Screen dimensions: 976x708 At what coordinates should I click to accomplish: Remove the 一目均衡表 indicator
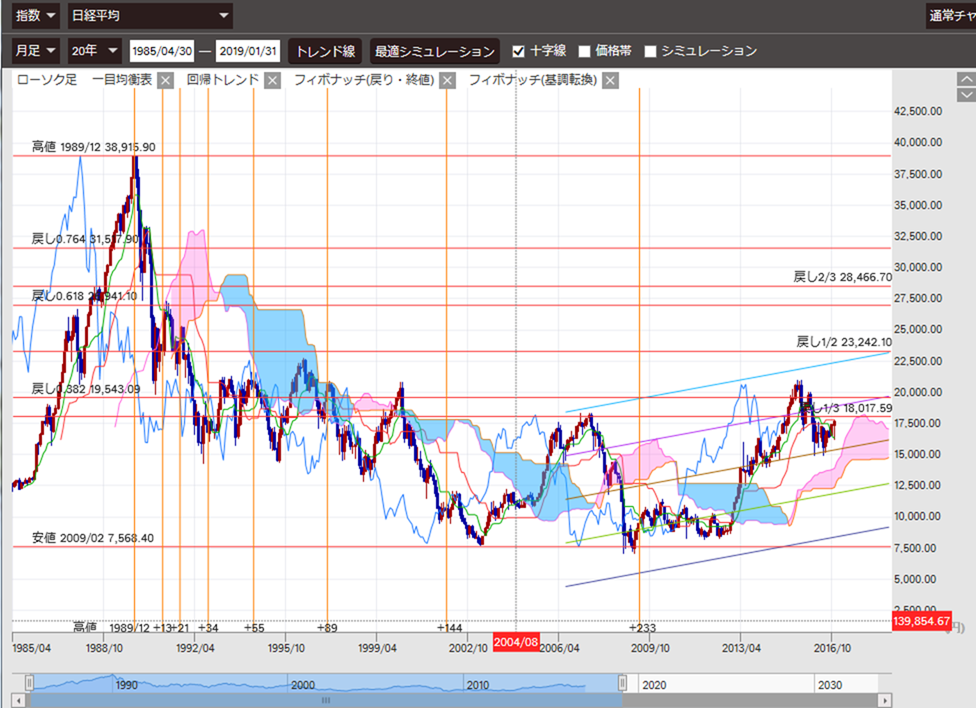(x=165, y=80)
